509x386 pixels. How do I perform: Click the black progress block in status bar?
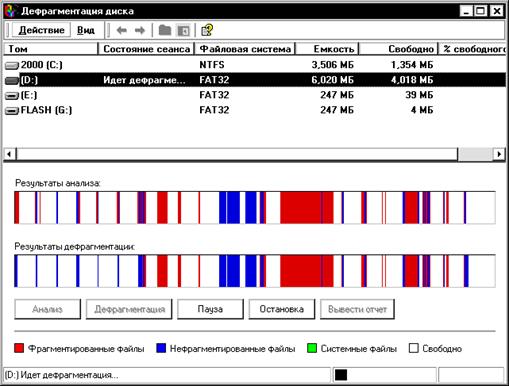point(341,375)
